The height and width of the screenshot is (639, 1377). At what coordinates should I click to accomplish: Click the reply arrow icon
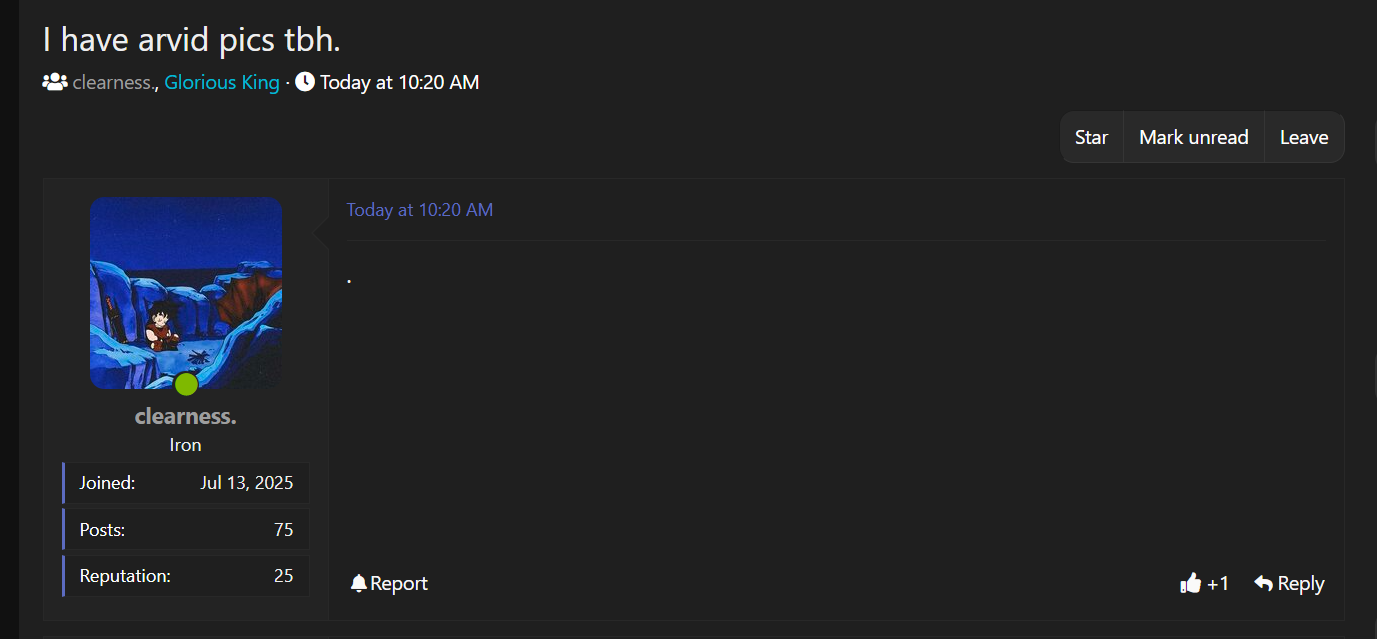[1264, 584]
